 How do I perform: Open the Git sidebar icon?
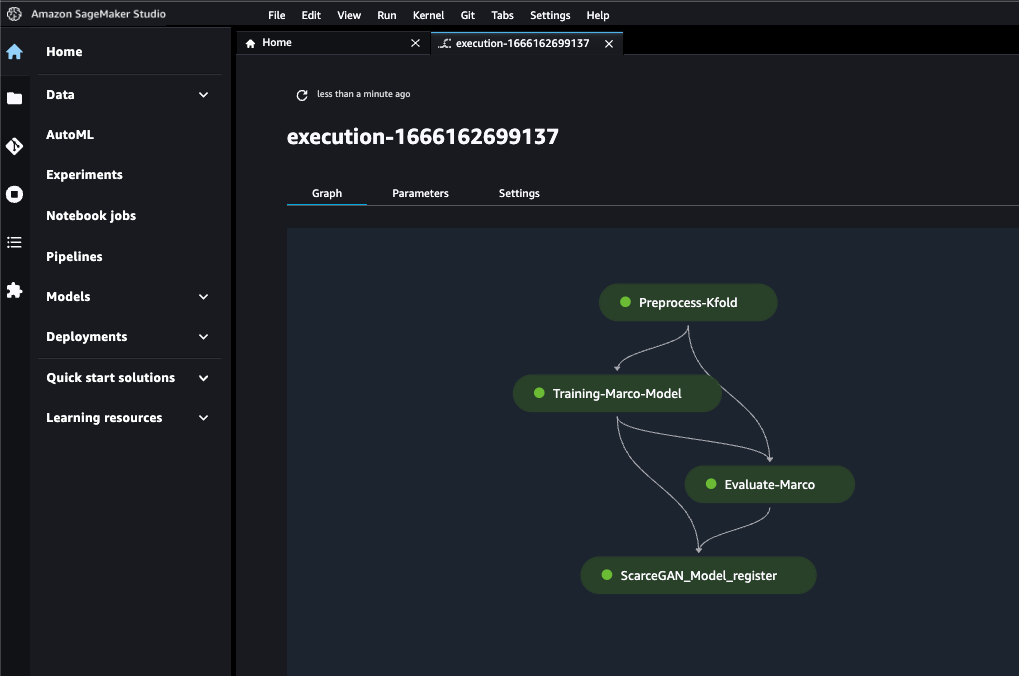pos(15,146)
